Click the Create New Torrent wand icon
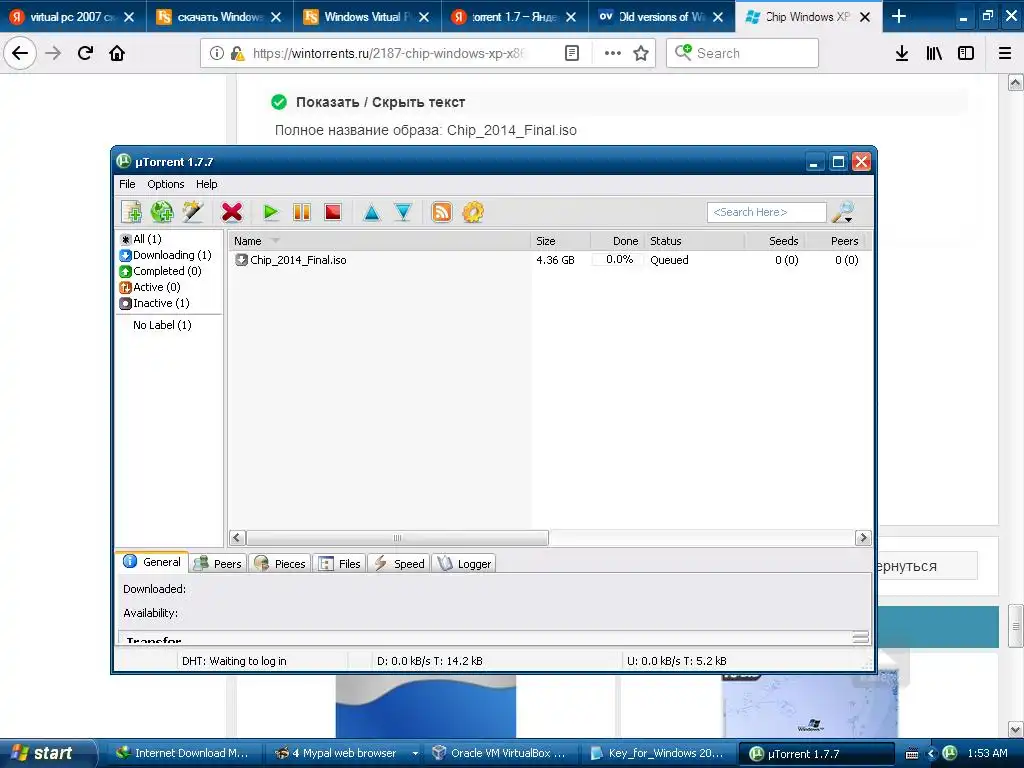 [193, 212]
